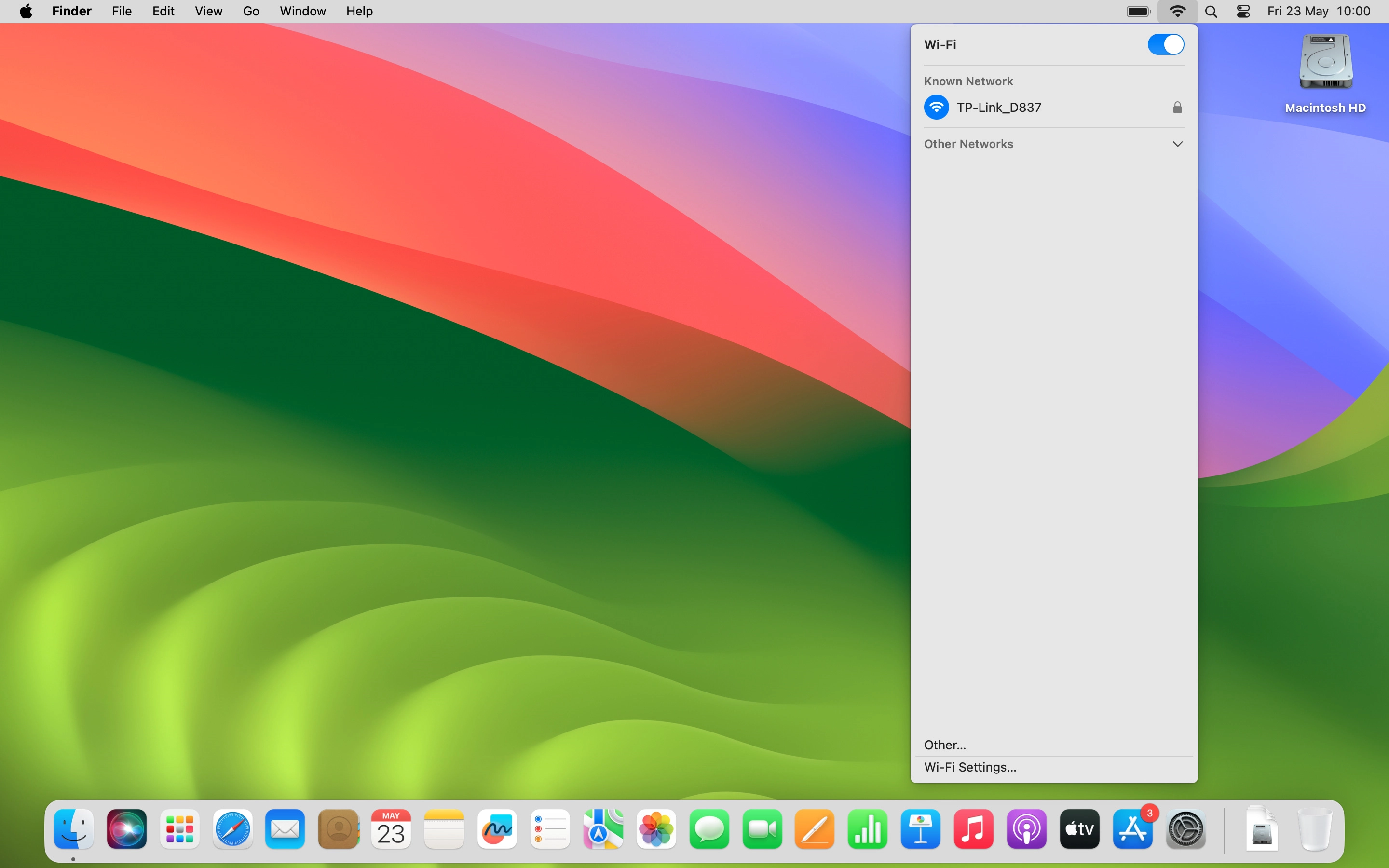1389x868 pixels.
Task: Launch Safari from the Dock
Action: click(232, 829)
